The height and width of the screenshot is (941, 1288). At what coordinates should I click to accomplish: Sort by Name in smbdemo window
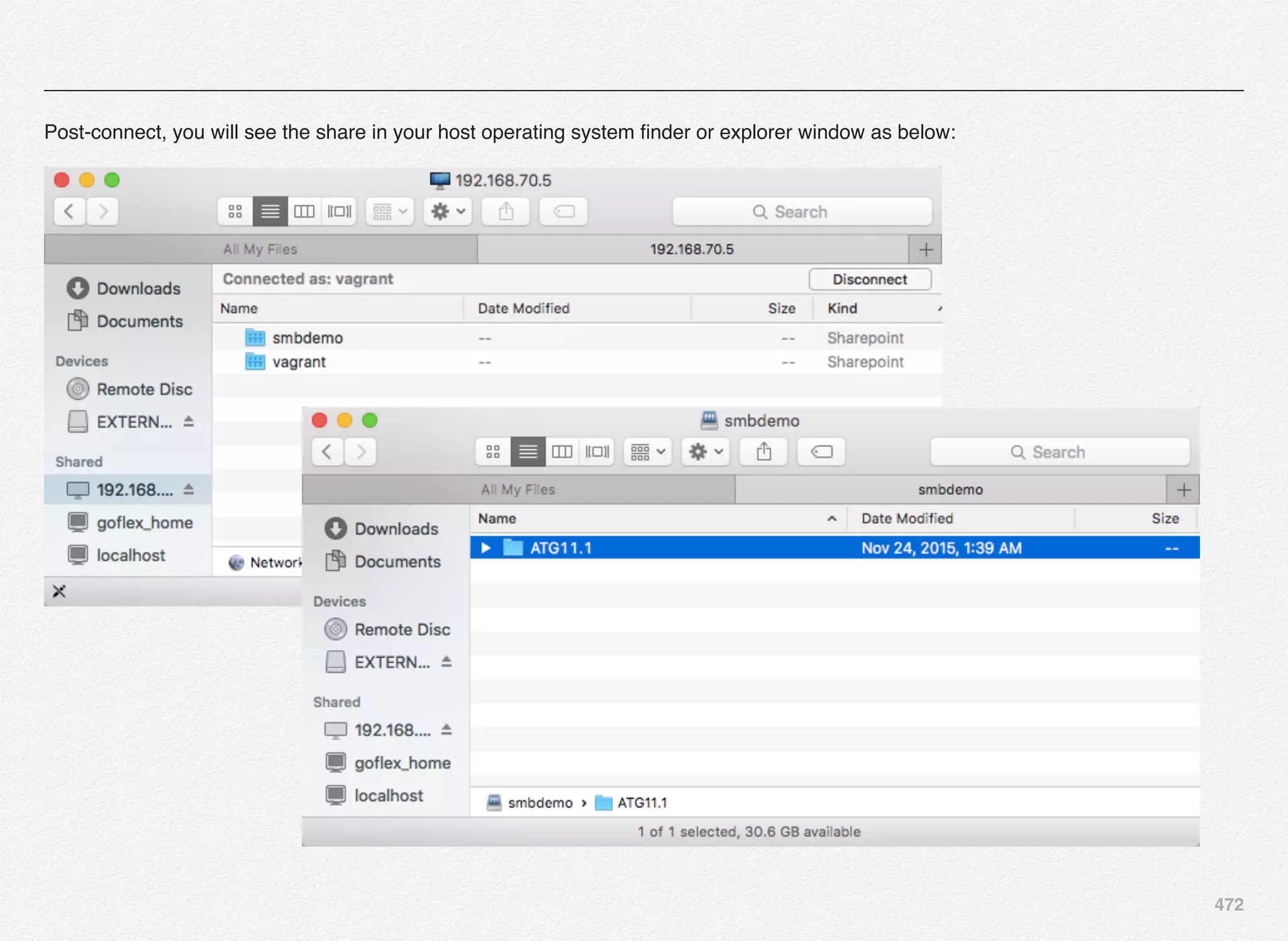(658, 519)
